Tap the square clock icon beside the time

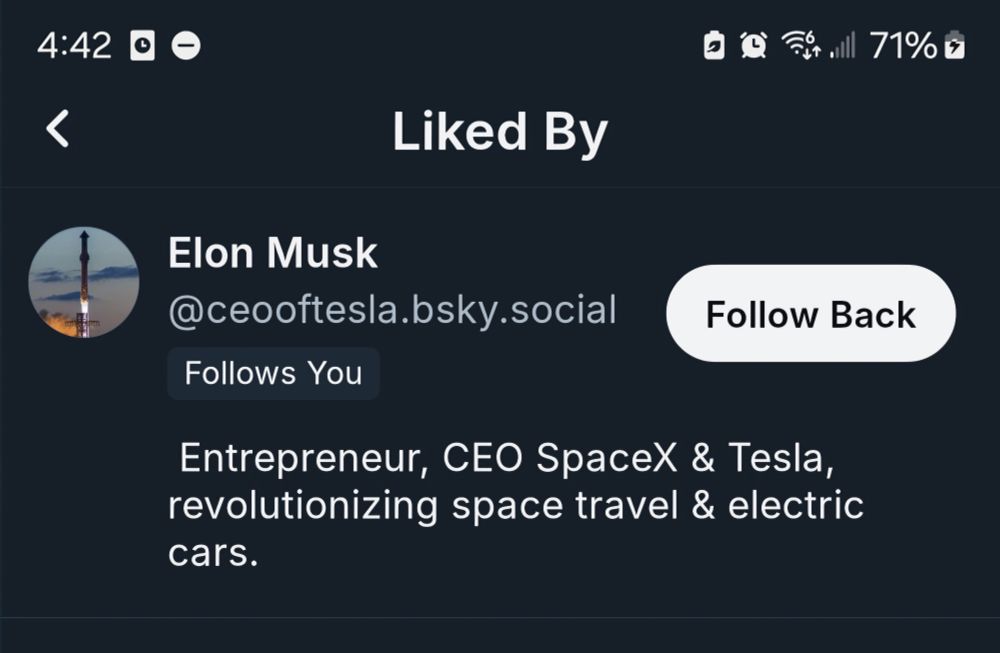pyautogui.click(x=142, y=46)
